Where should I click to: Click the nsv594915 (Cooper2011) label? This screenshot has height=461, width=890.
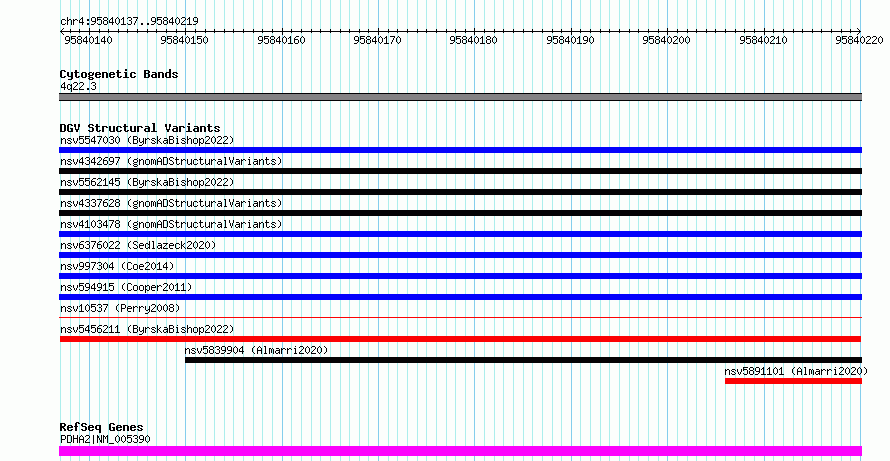coord(126,287)
